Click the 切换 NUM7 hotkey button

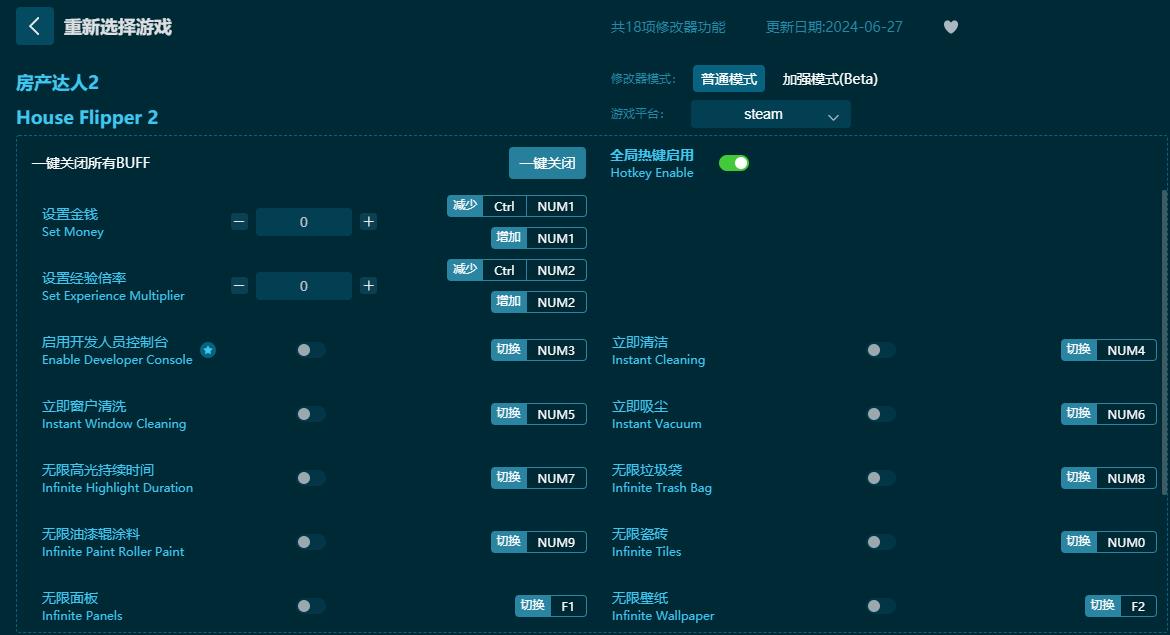click(539, 478)
